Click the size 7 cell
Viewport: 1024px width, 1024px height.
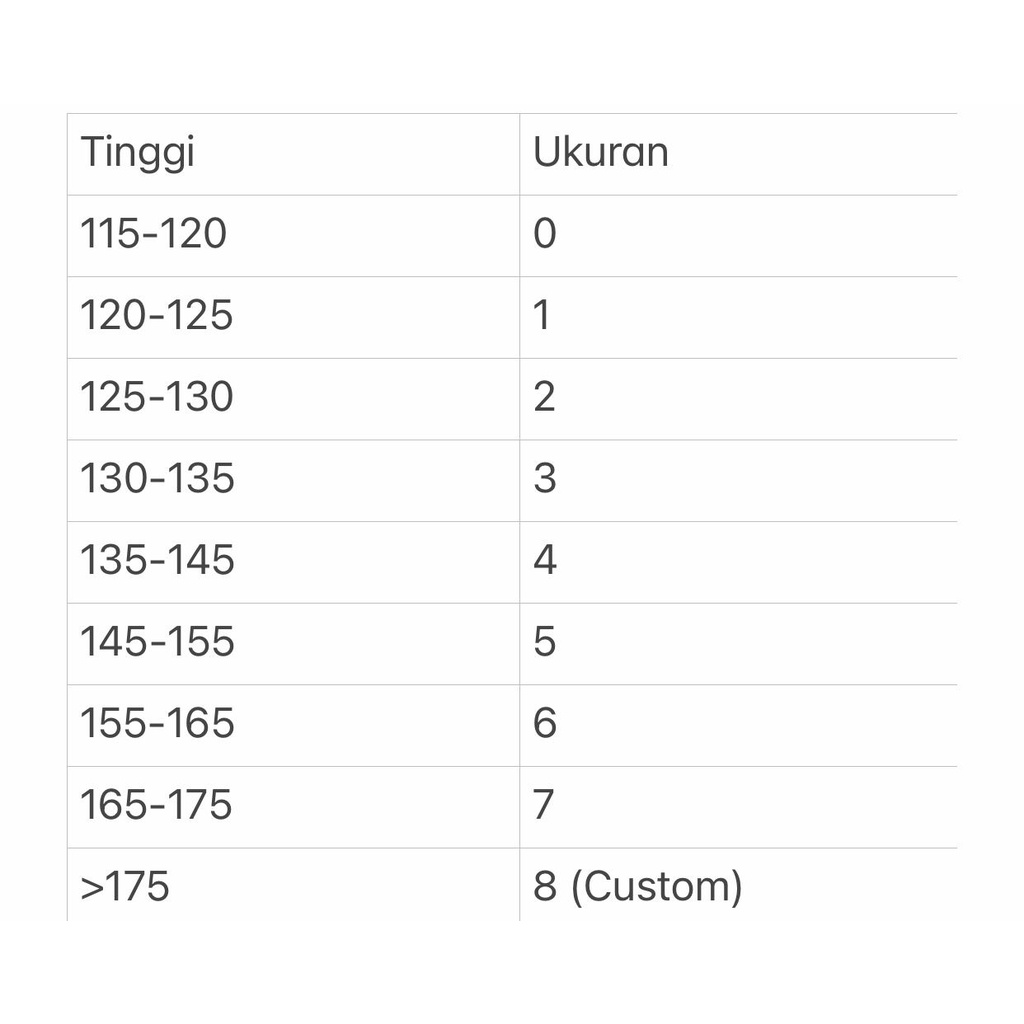(545, 805)
